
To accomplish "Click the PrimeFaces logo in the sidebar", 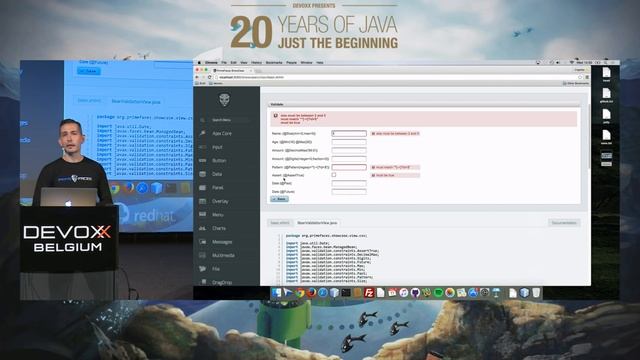I will [224, 100].
